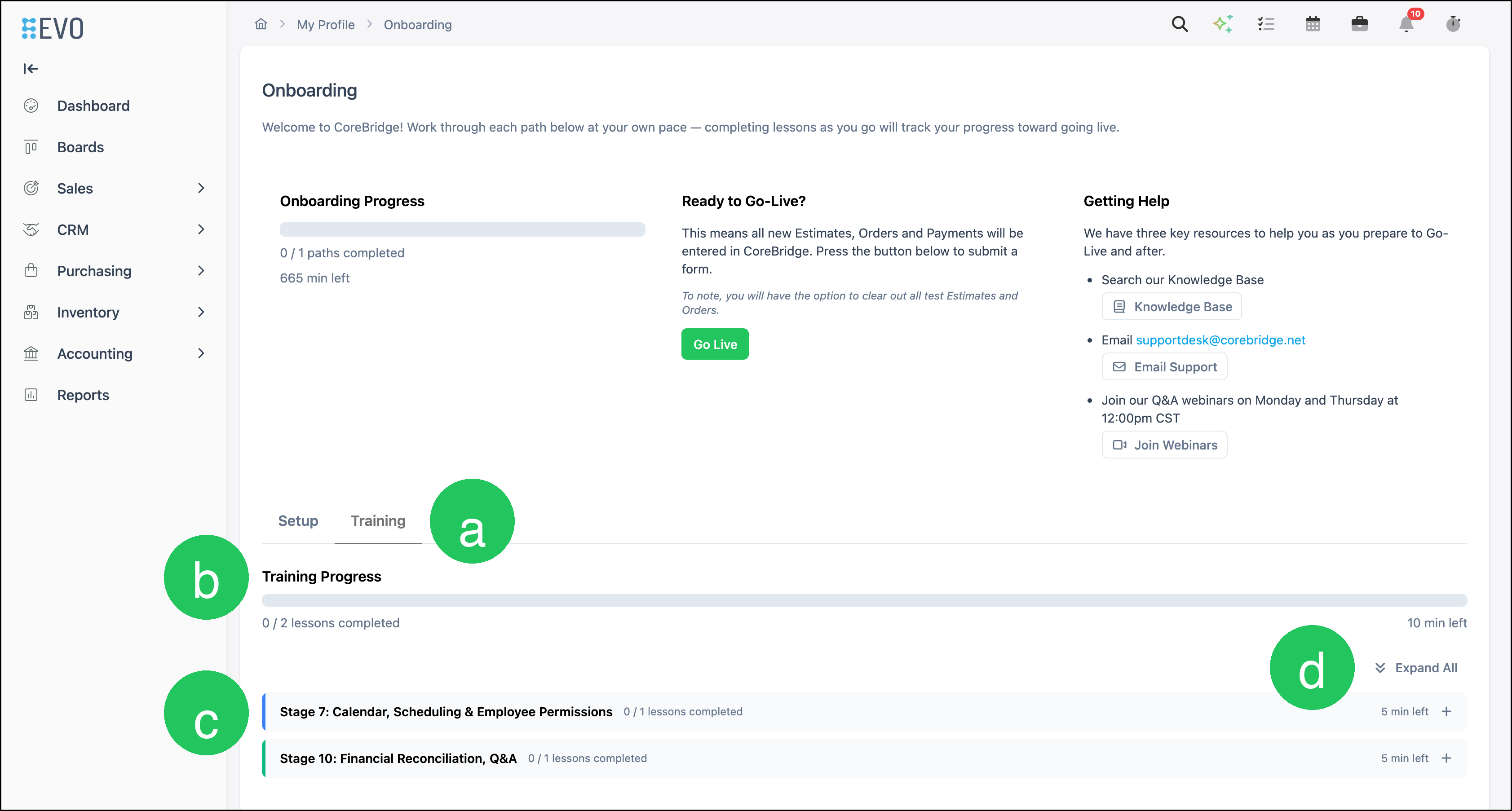
Task: Collapse the sidebar with arrow icon
Action: point(31,69)
